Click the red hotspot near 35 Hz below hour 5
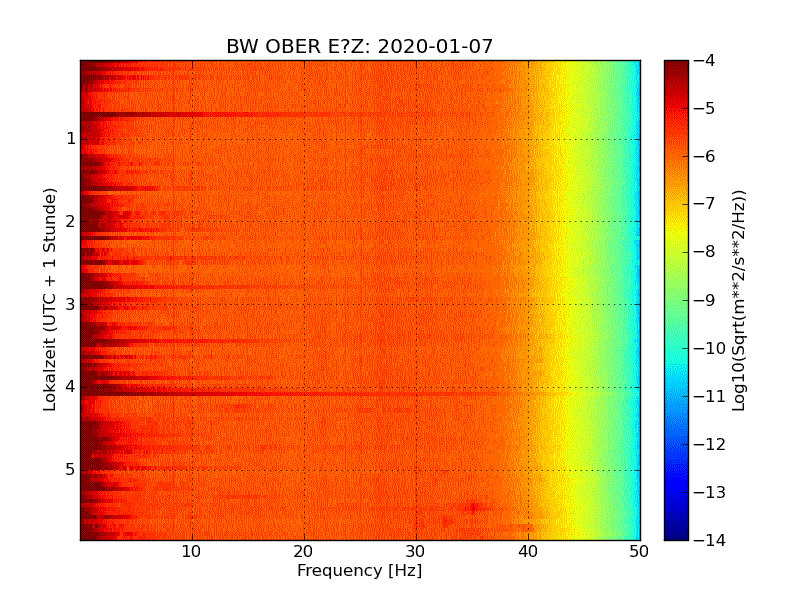This screenshot has width=800, height=600. pyautogui.click(x=474, y=507)
